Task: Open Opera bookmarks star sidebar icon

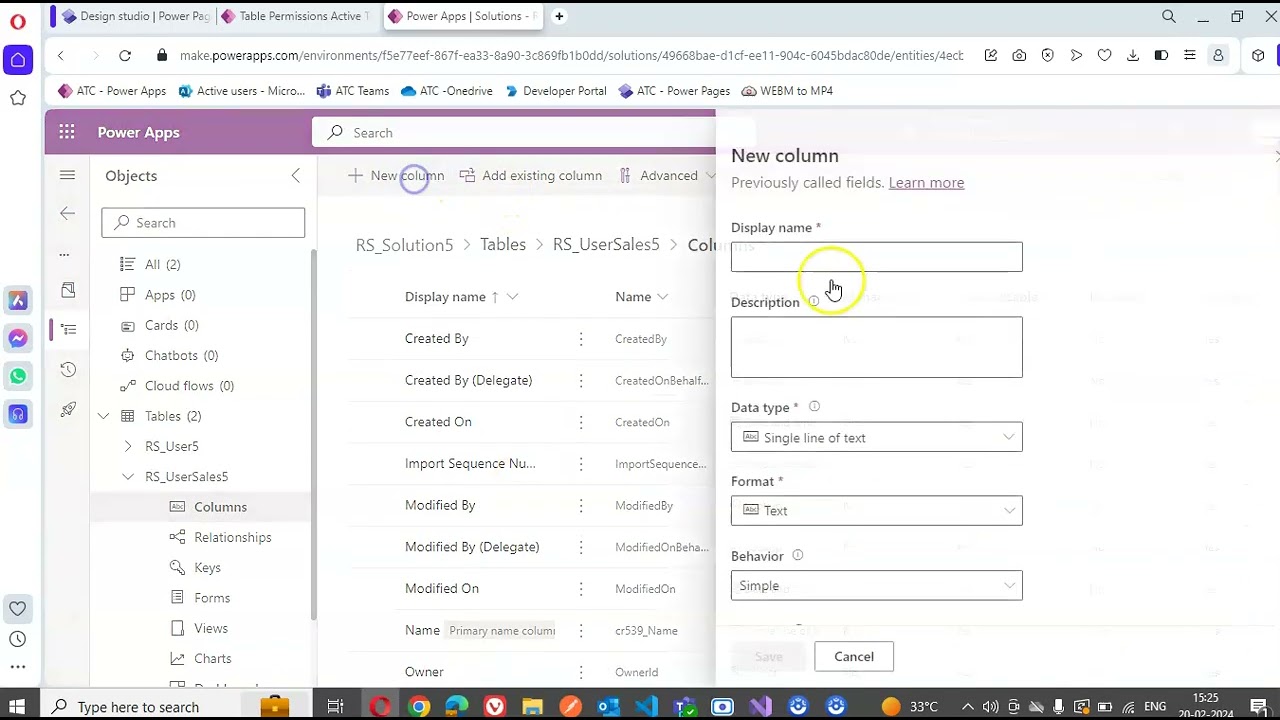Action: point(18,98)
